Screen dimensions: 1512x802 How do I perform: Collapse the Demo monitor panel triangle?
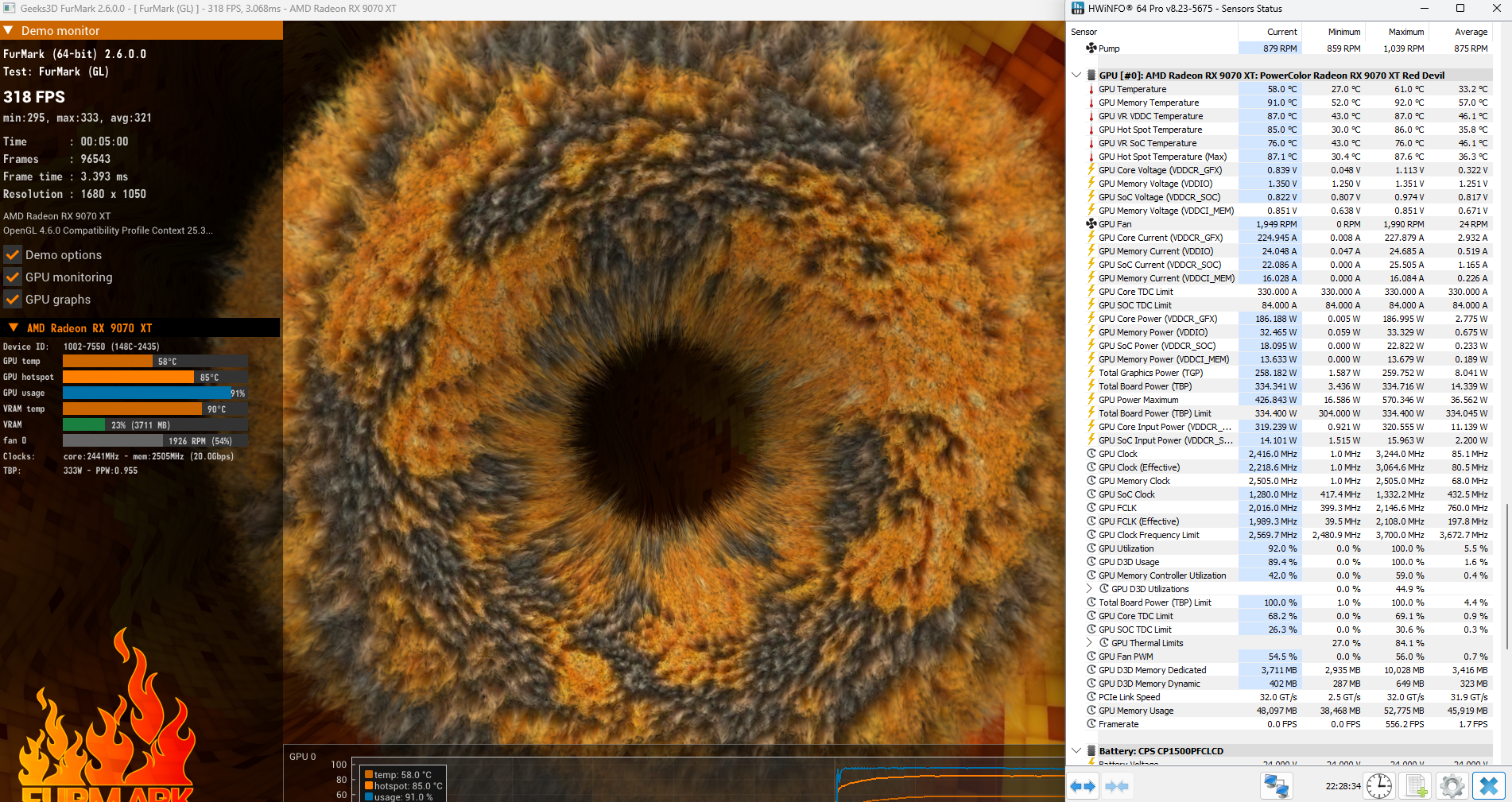coord(9,31)
